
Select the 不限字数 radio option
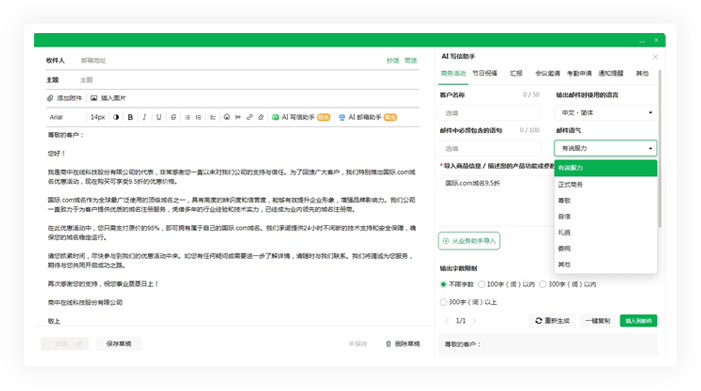(443, 284)
